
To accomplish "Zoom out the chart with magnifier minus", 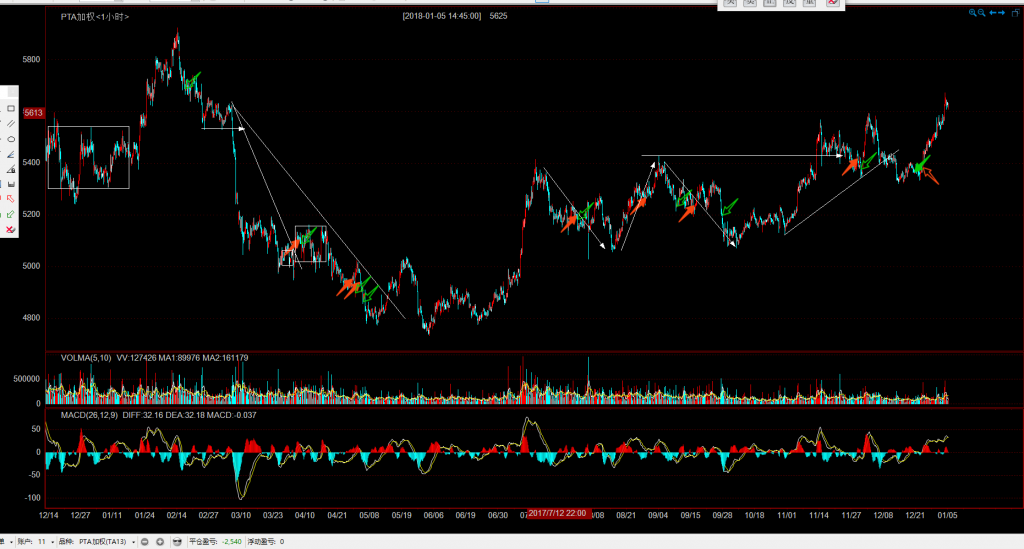I will pyautogui.click(x=982, y=12).
